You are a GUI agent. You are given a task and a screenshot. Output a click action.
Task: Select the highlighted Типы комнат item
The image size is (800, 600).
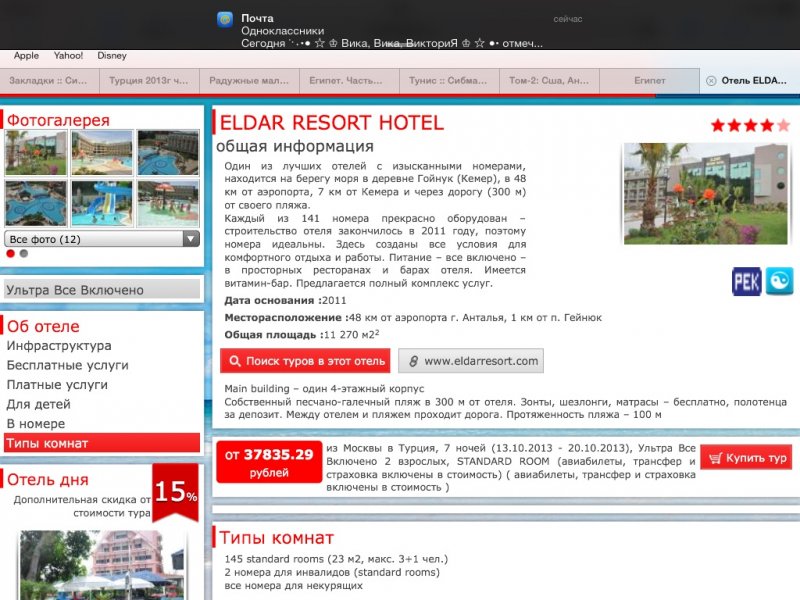click(102, 443)
